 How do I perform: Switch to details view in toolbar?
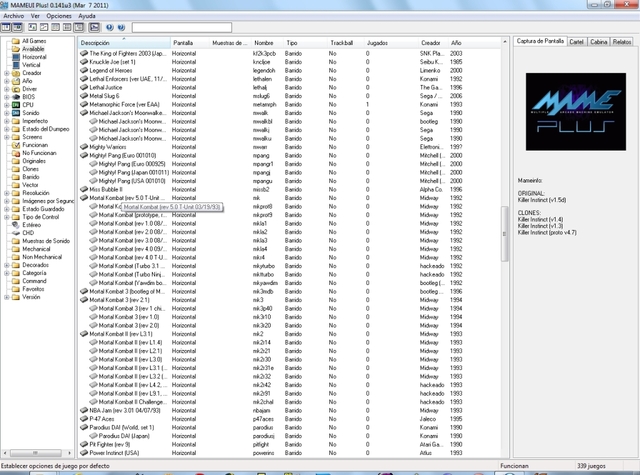pyautogui.click(x=67, y=27)
